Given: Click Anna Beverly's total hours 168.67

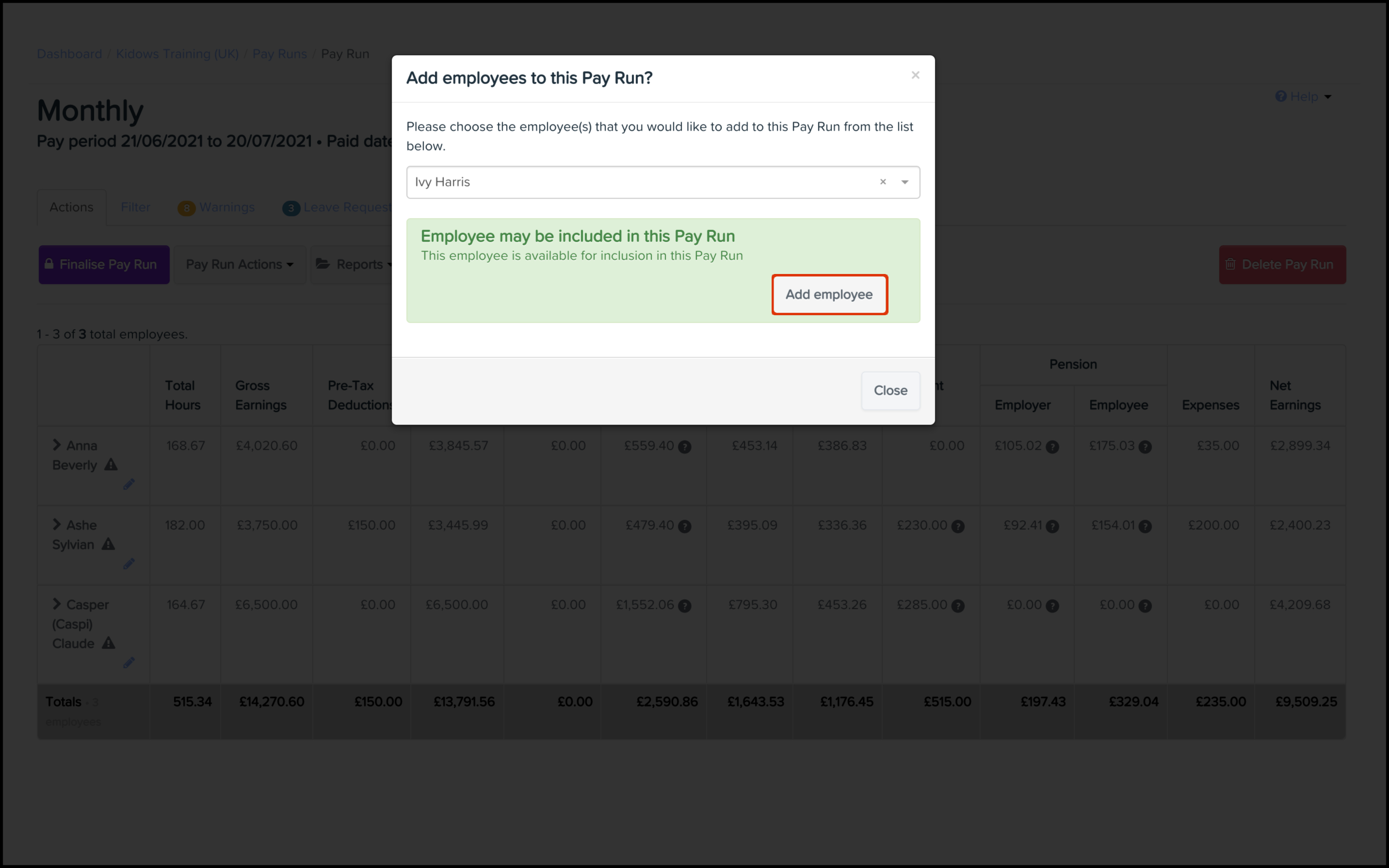Looking at the screenshot, I should click(185, 446).
